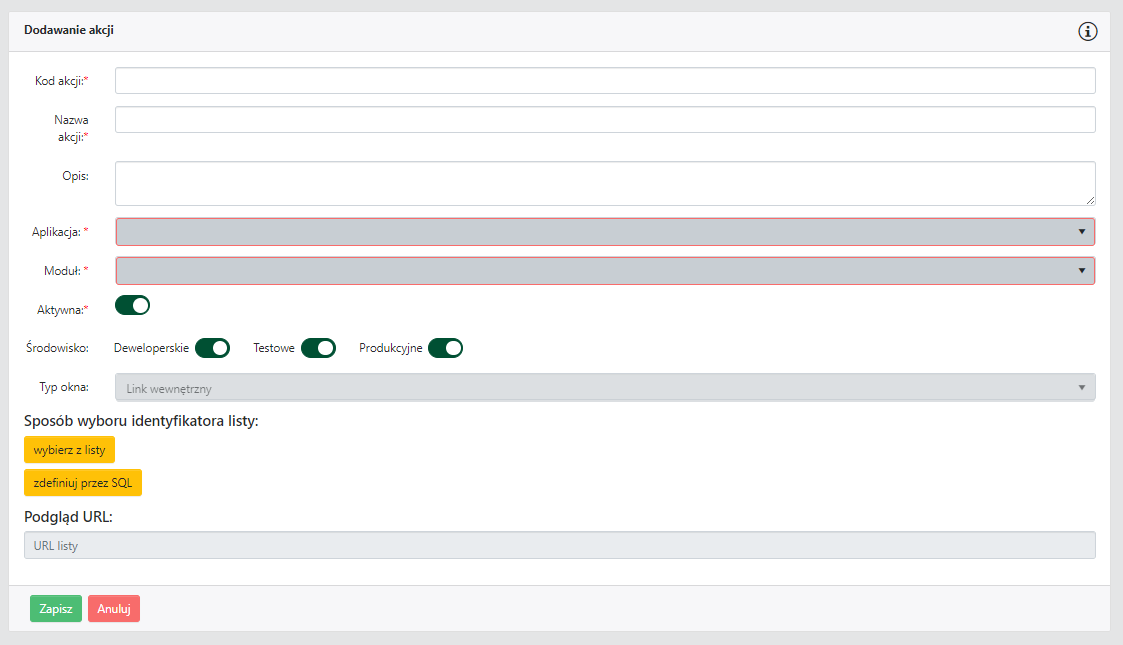Click the Aplikacja dropdown arrow
Viewport: 1123px width, 645px height.
click(1082, 232)
